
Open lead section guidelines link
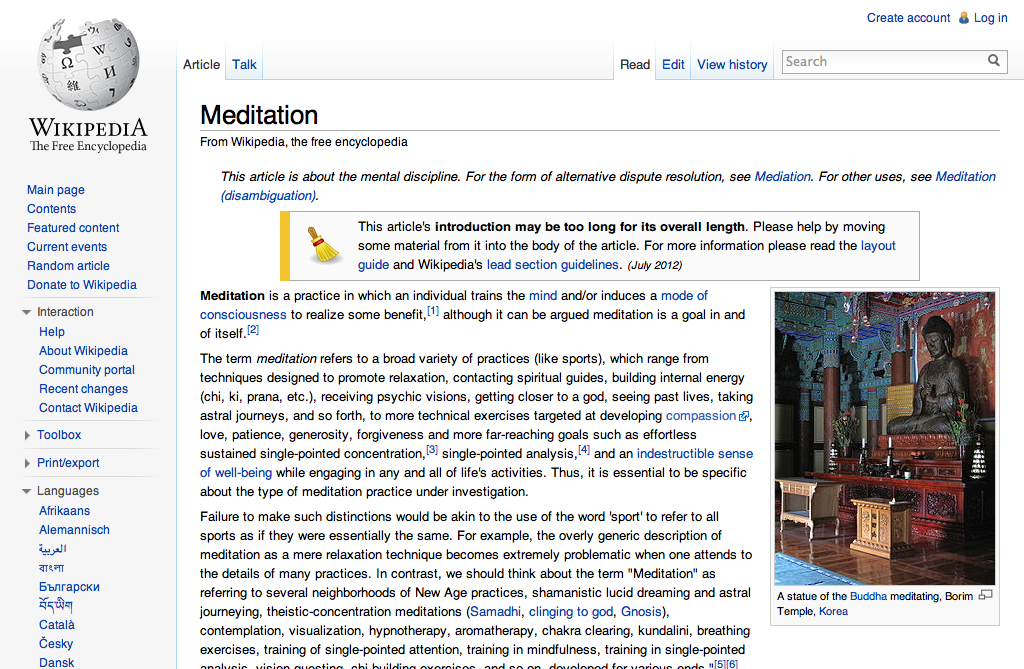tap(552, 265)
